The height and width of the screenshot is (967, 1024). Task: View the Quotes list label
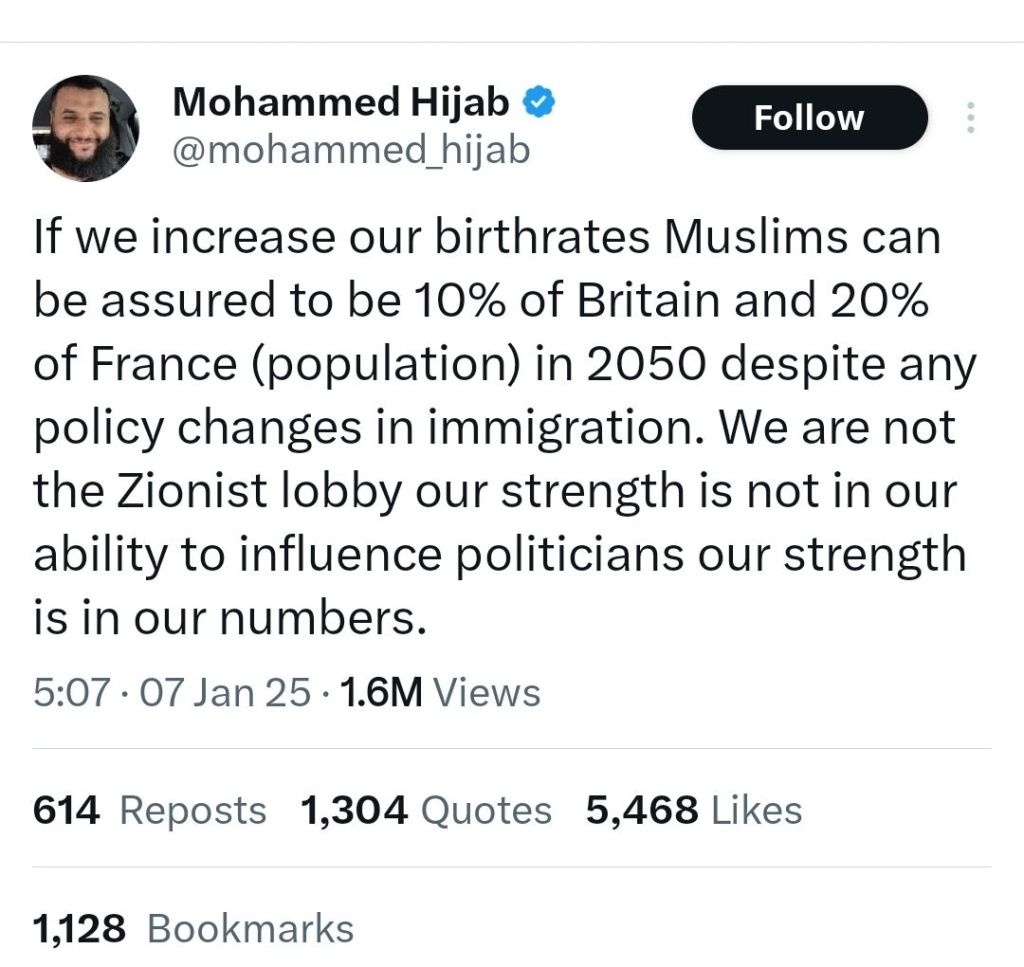486,810
